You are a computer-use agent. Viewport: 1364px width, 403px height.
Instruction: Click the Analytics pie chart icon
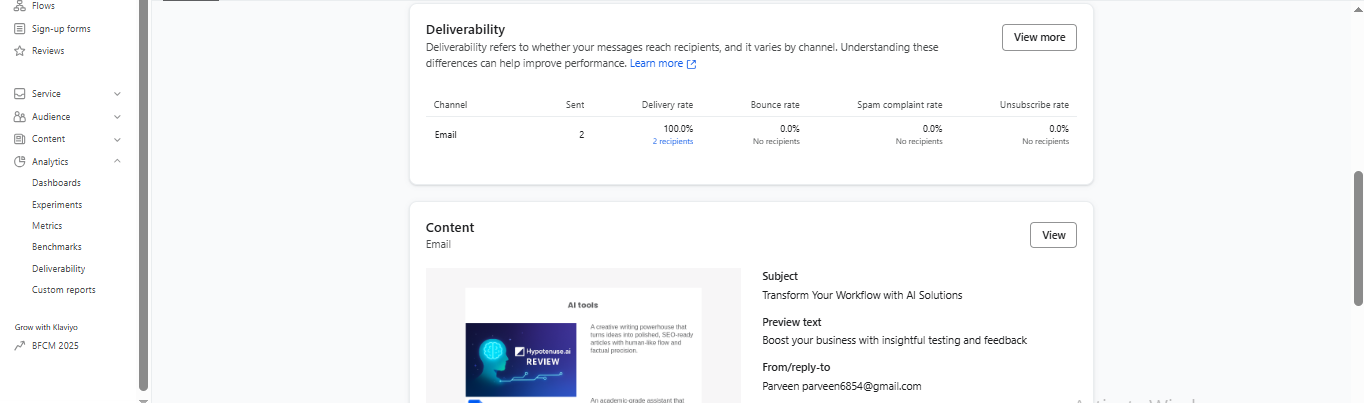pyautogui.click(x=20, y=162)
